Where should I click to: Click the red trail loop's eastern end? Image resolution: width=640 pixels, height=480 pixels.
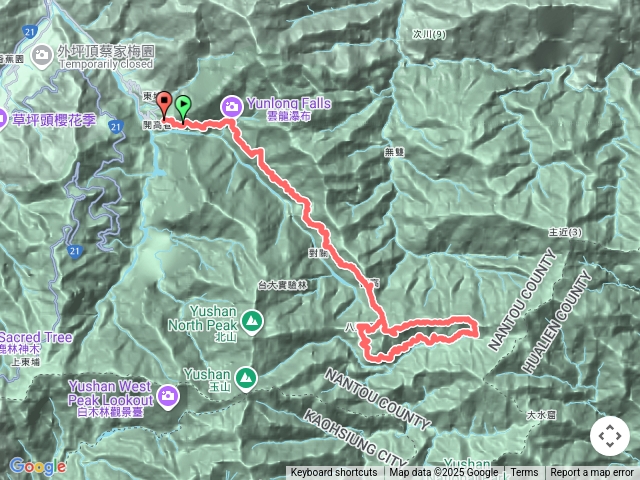475,329
